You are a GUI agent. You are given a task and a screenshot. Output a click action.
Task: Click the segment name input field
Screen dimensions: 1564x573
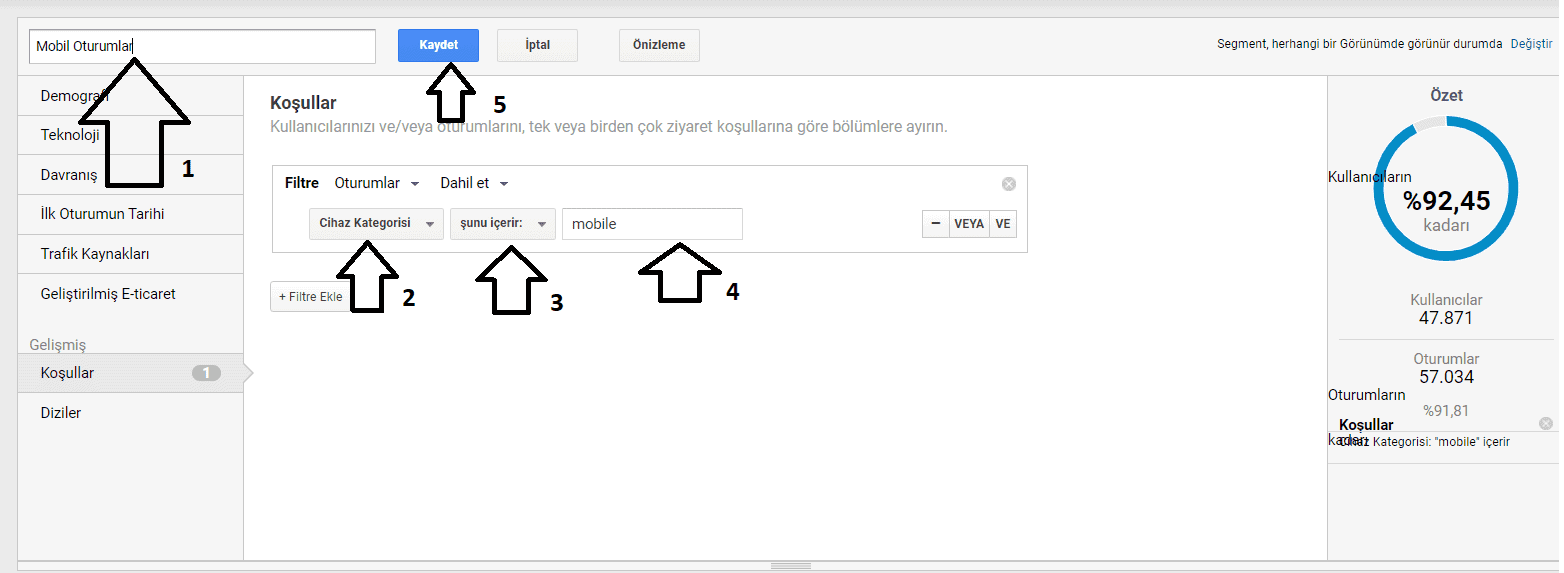point(250,46)
